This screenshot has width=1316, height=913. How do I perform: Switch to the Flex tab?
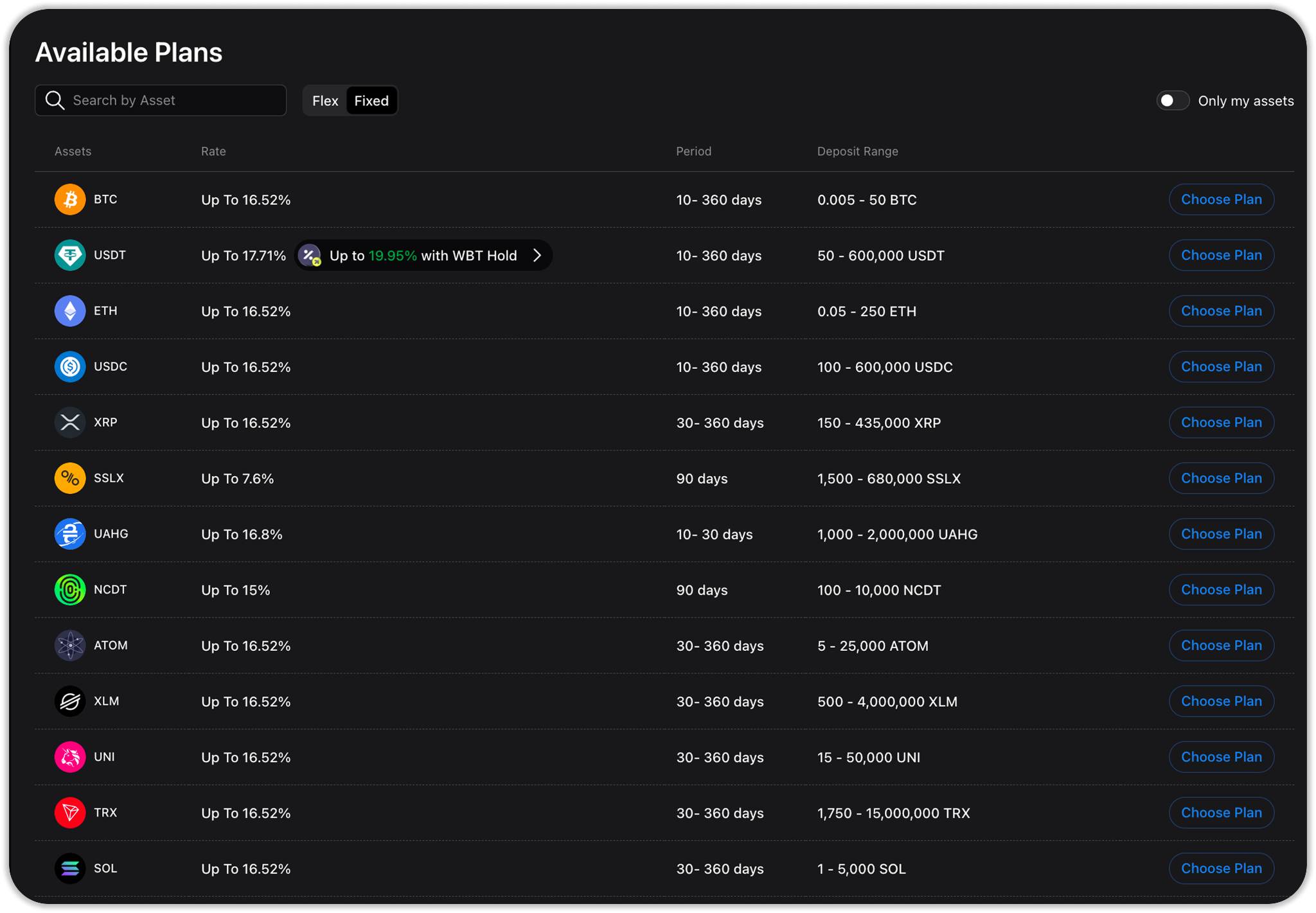tap(325, 101)
